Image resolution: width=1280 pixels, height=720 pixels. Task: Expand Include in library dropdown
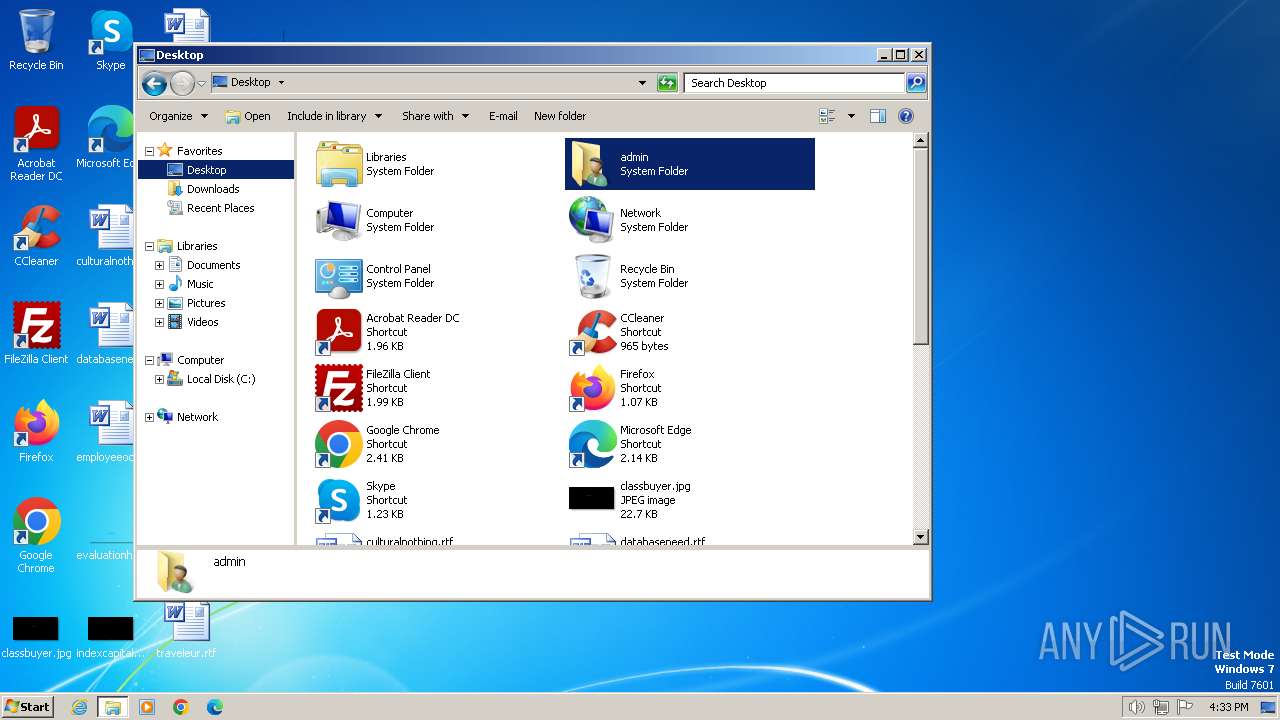(334, 116)
